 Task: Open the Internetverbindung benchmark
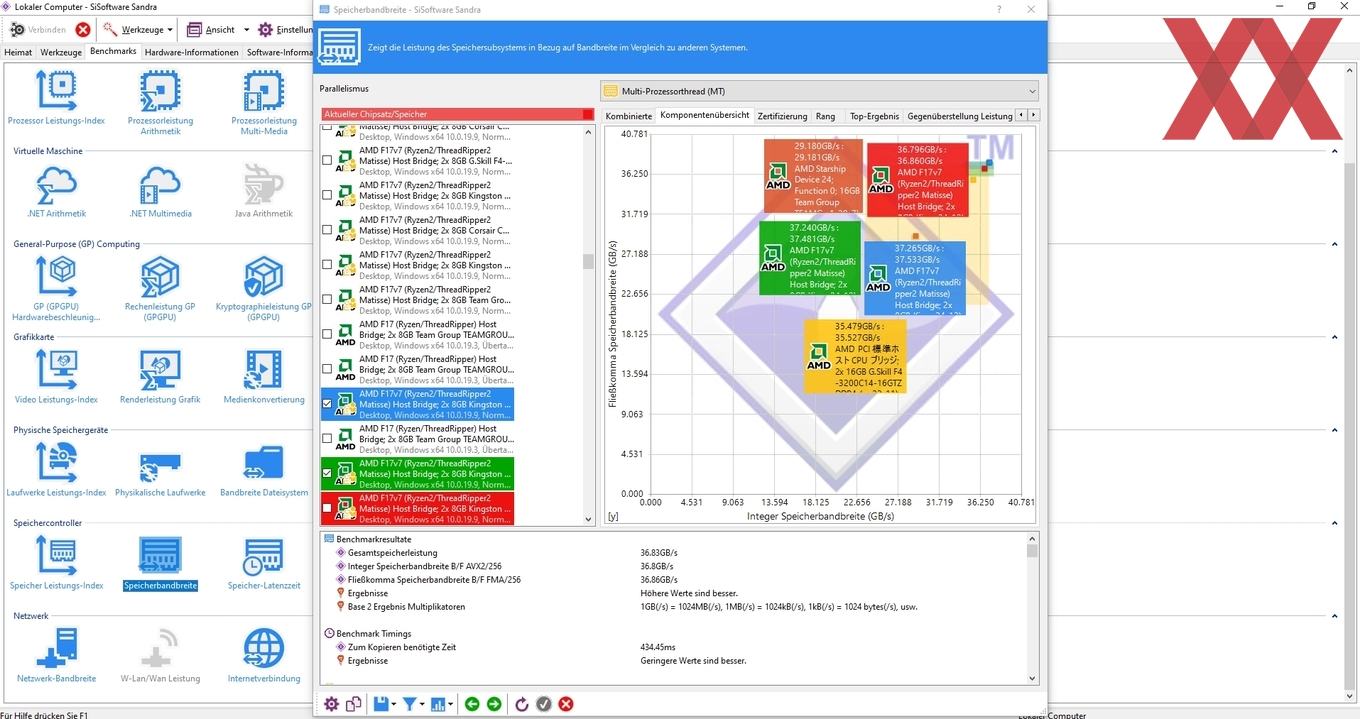(x=264, y=656)
